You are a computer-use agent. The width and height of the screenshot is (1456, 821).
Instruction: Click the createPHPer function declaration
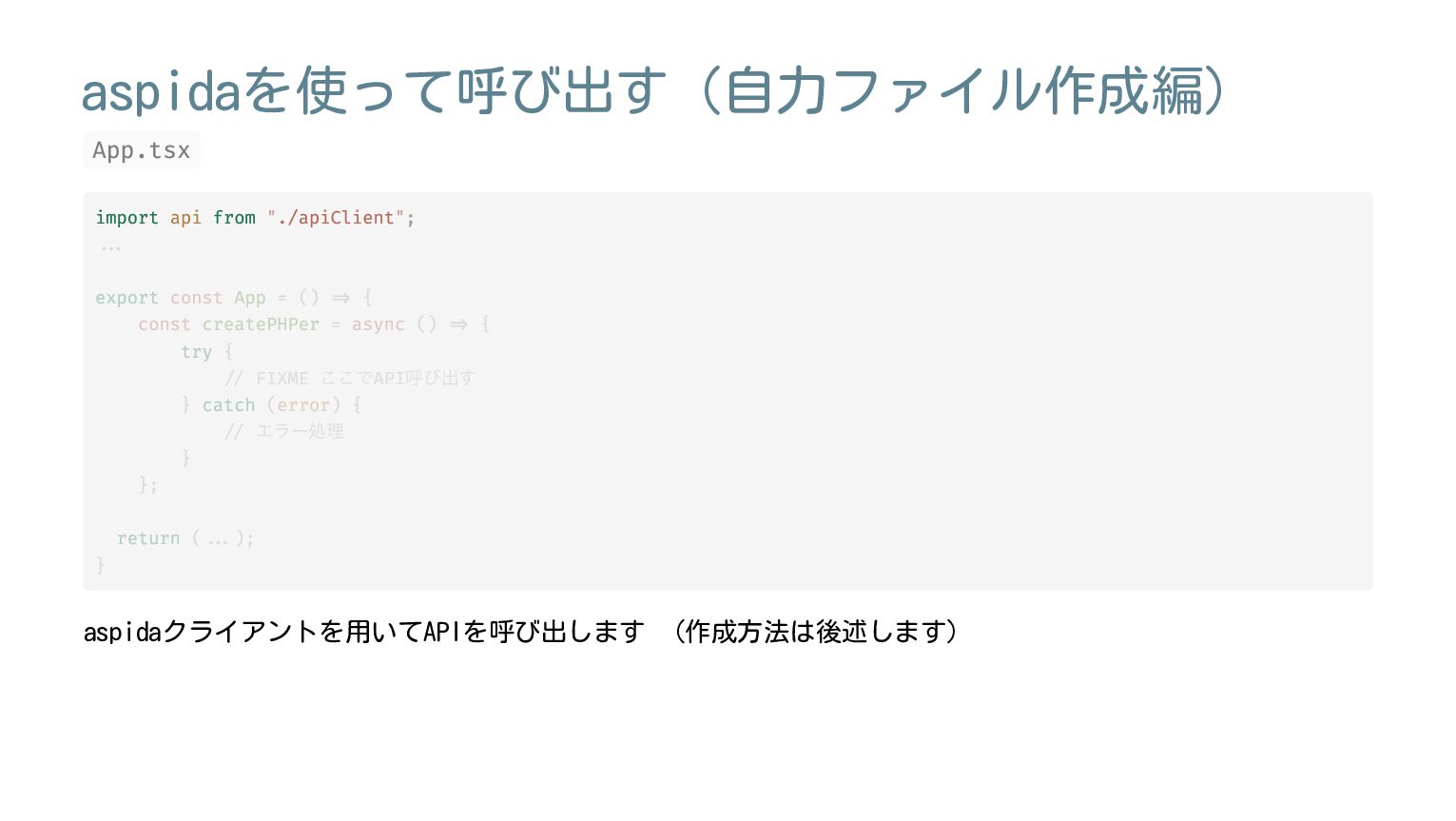tap(314, 324)
